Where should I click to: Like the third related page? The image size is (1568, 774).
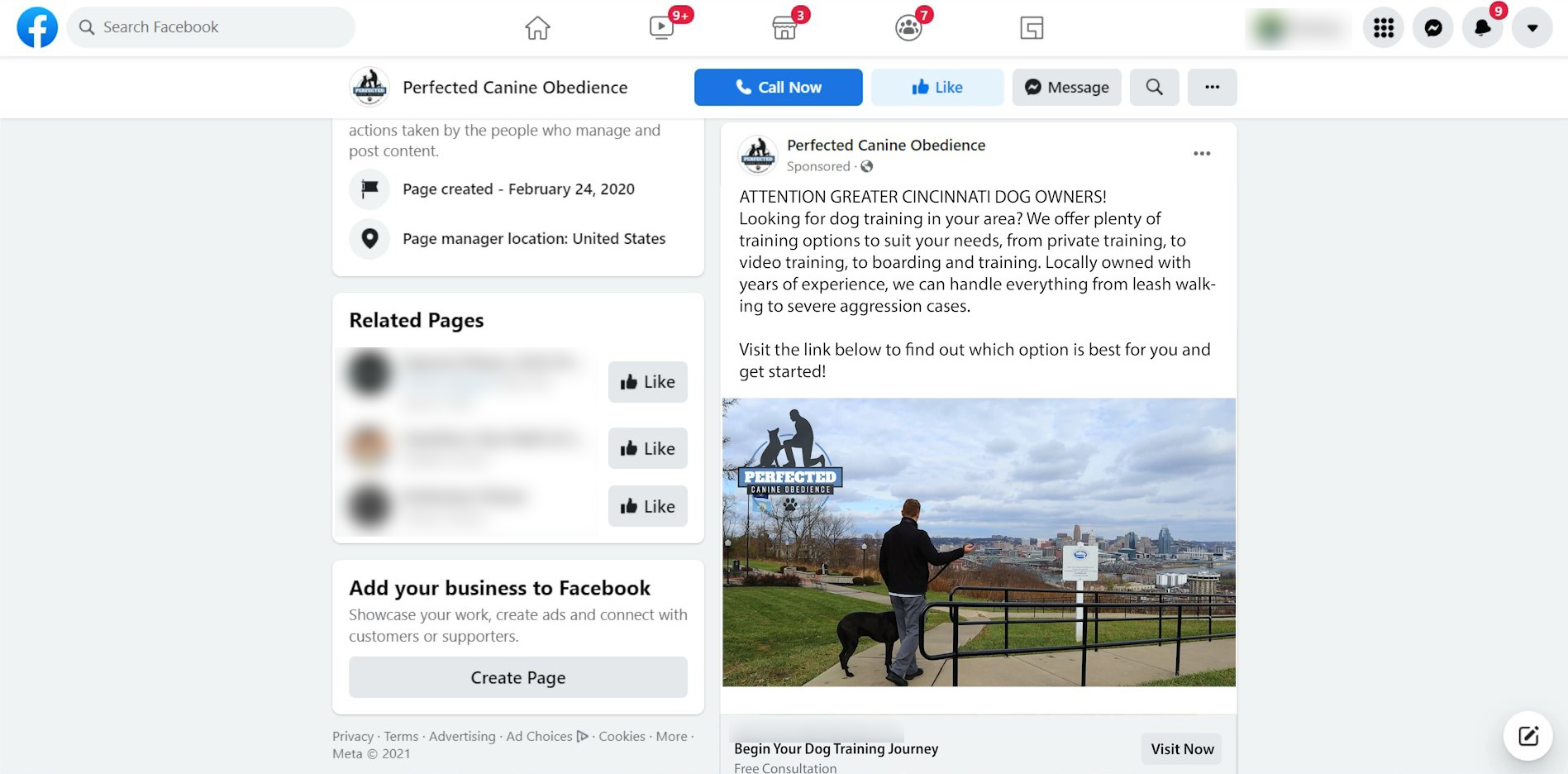648,506
